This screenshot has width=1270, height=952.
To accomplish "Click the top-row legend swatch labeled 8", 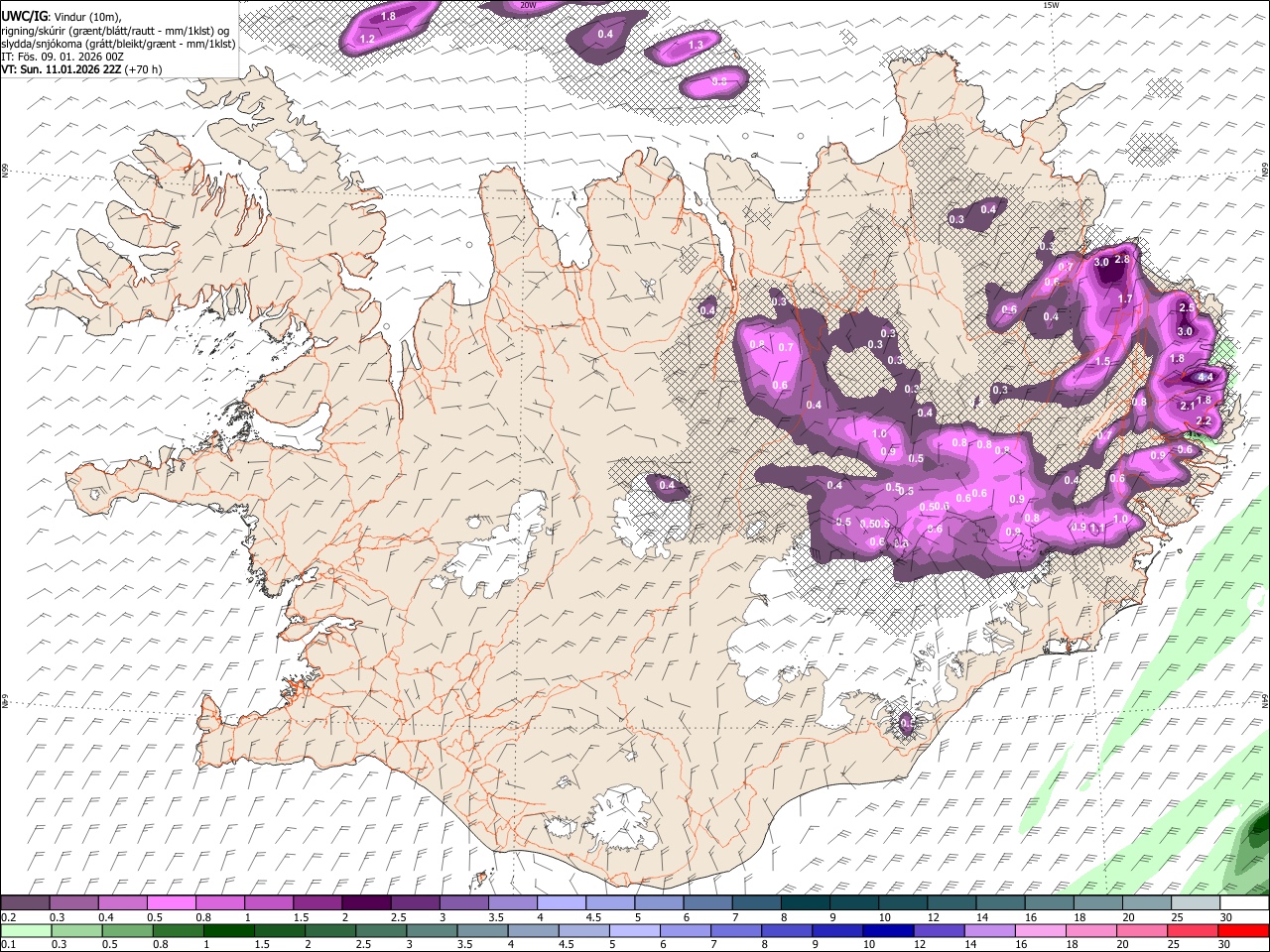I will [805, 903].
